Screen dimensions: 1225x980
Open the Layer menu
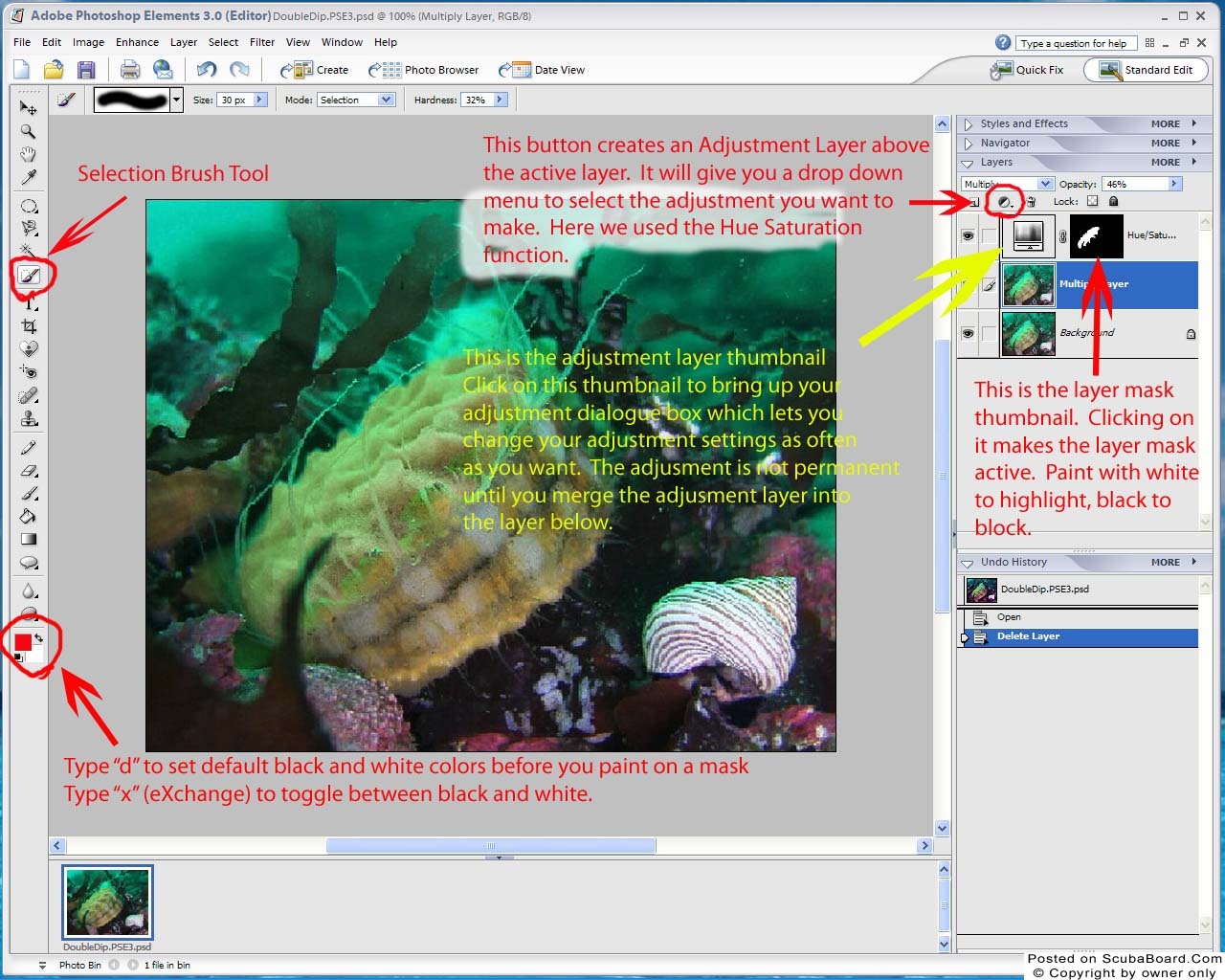click(x=184, y=42)
